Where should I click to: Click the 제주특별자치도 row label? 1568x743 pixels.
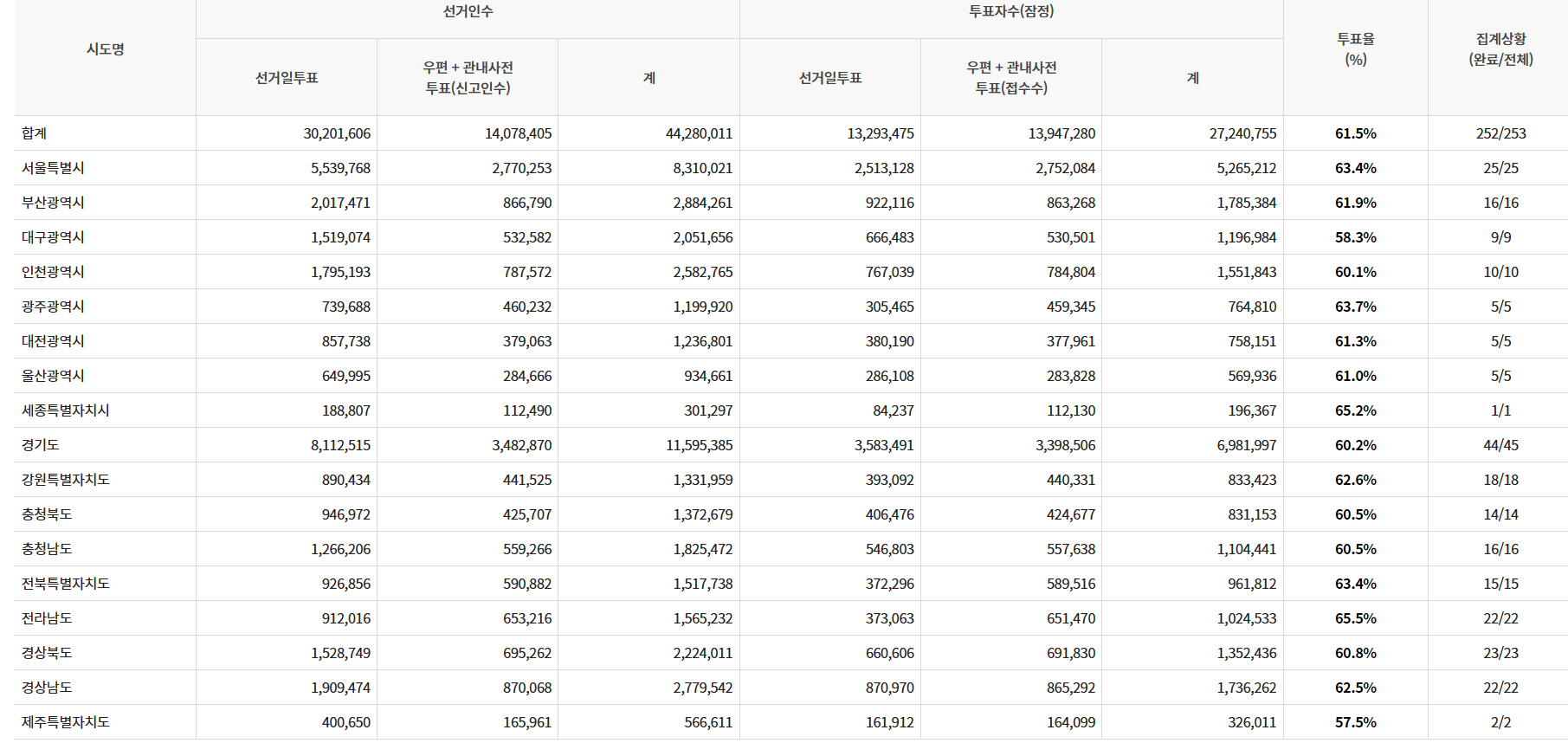pyautogui.click(x=66, y=722)
